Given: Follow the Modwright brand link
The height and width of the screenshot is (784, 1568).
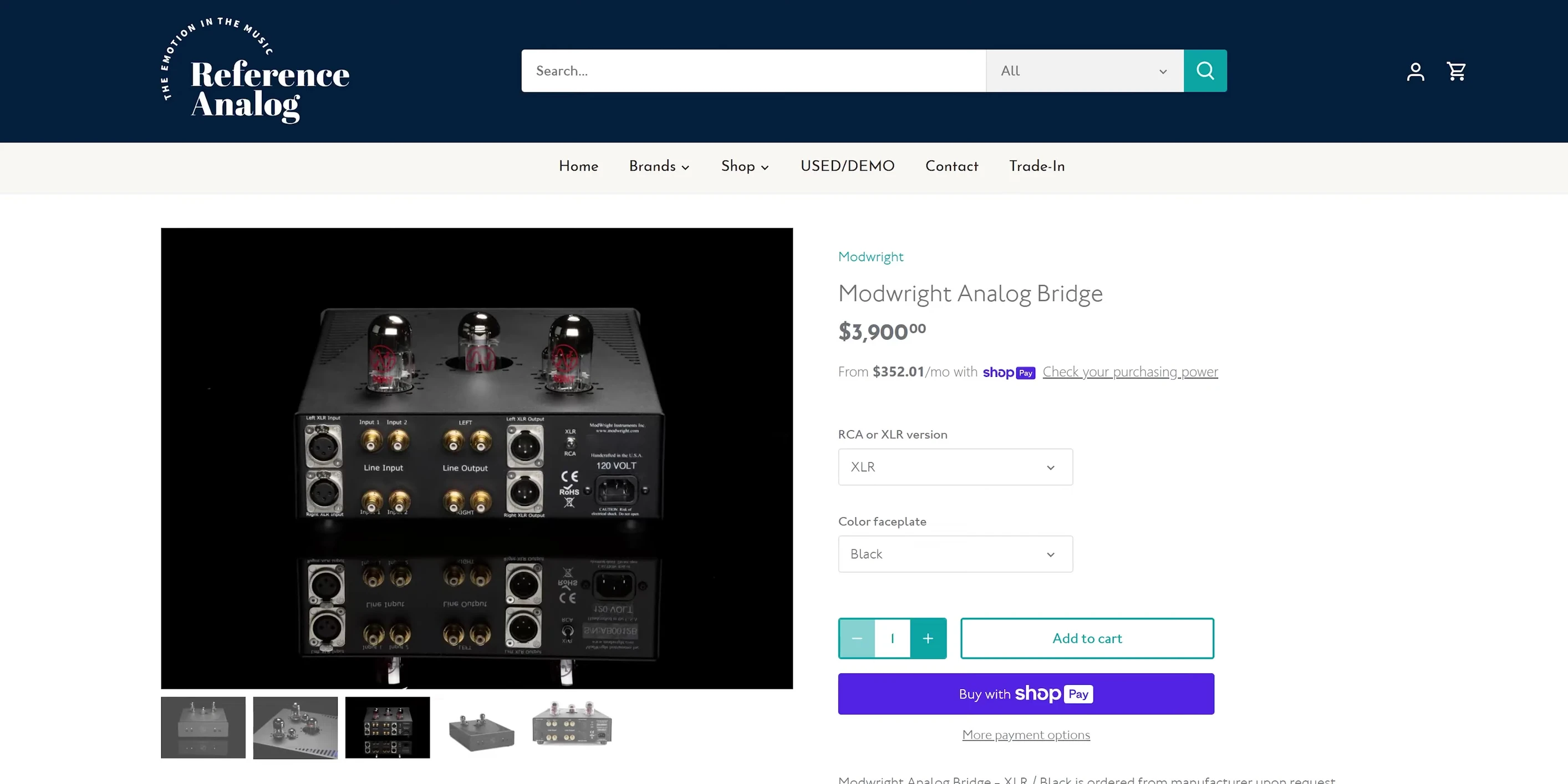Looking at the screenshot, I should tap(870, 256).
